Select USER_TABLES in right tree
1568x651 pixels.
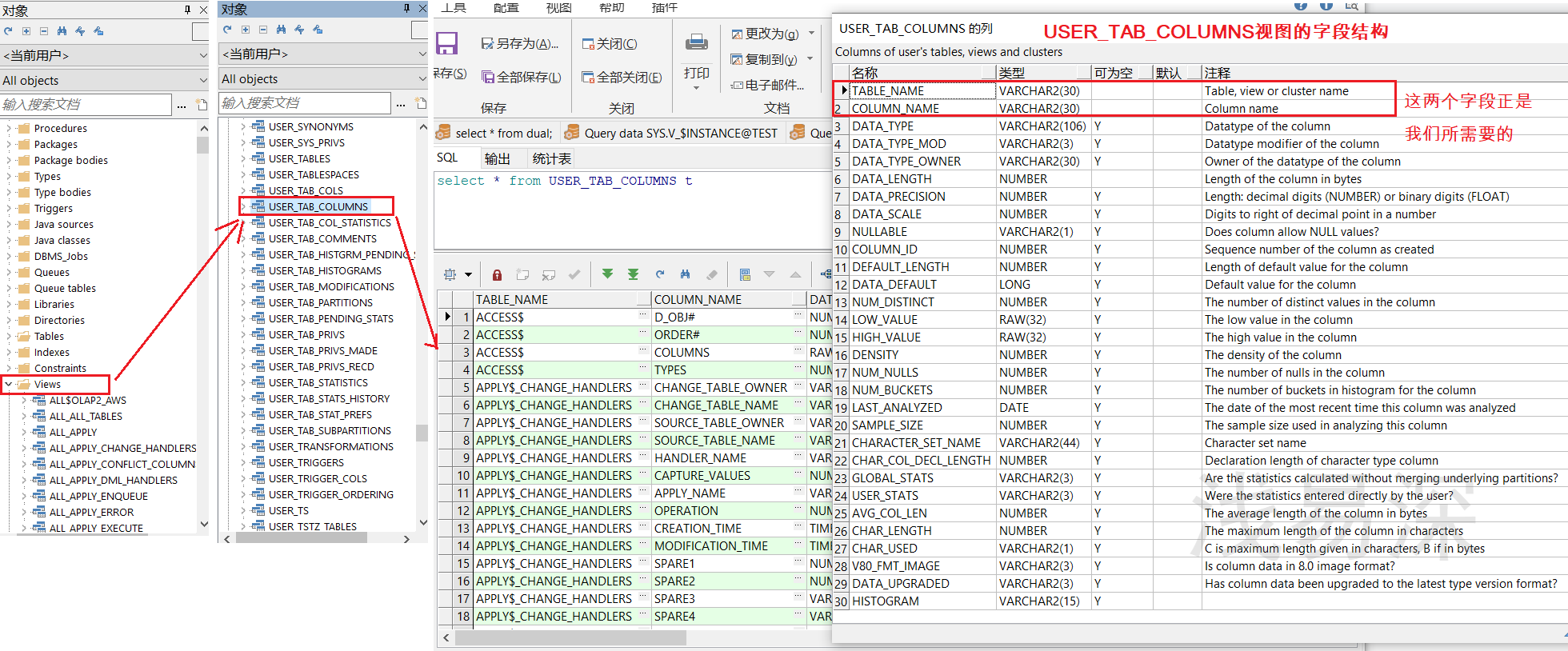[299, 158]
